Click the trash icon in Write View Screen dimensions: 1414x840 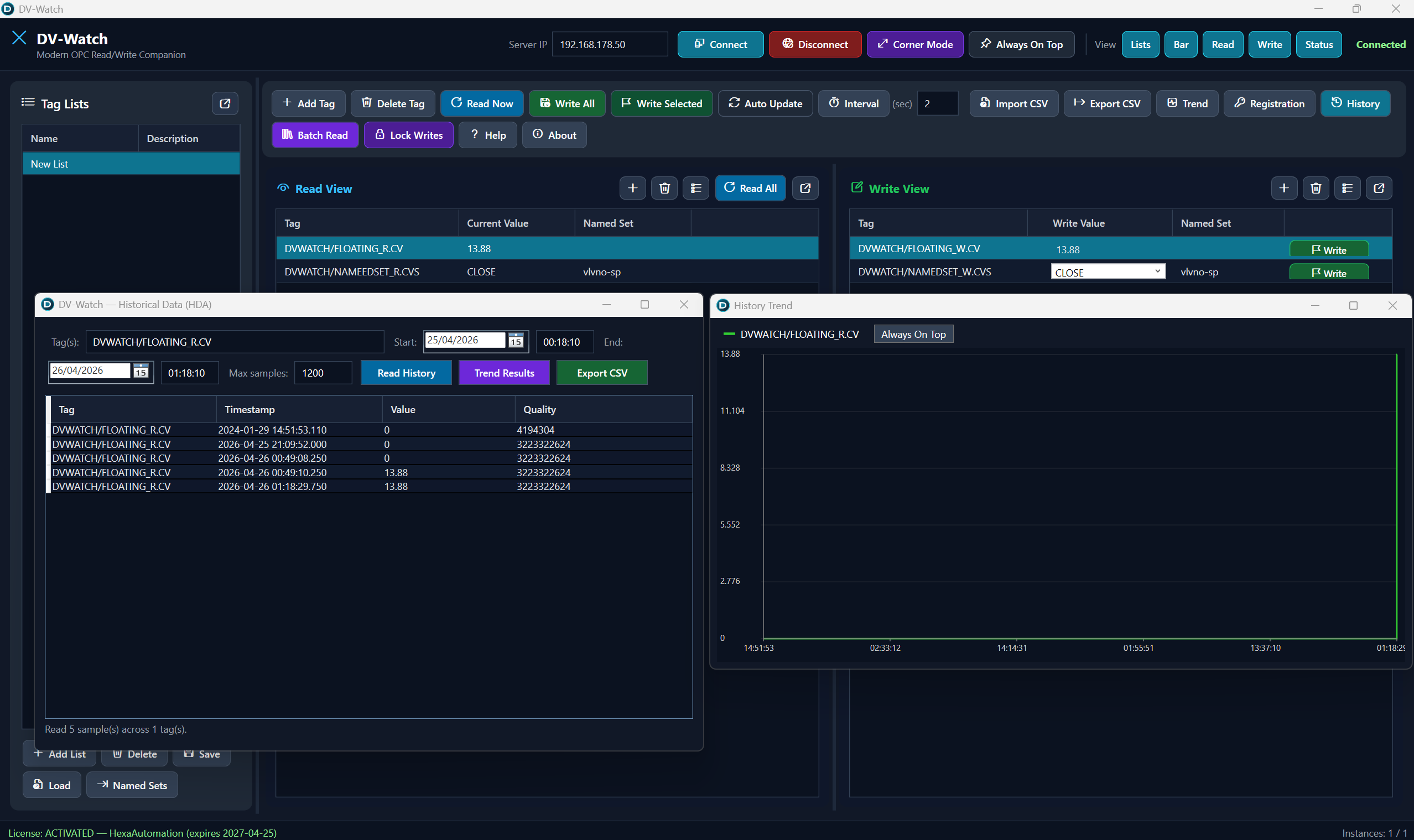point(1316,188)
